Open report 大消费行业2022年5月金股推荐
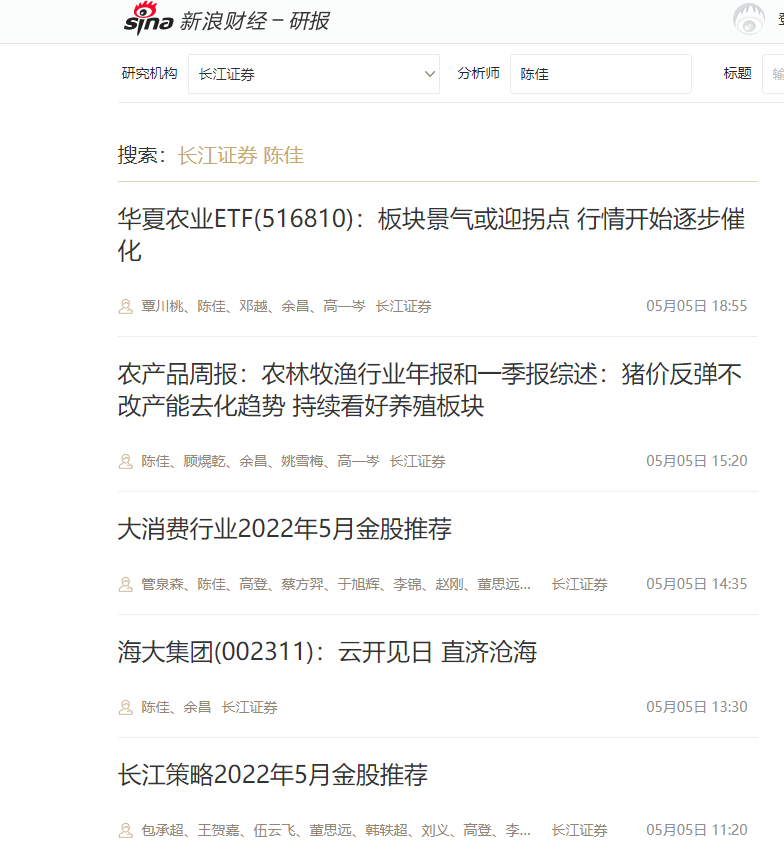Image resolution: width=784 pixels, height=854 pixels. [x=284, y=529]
